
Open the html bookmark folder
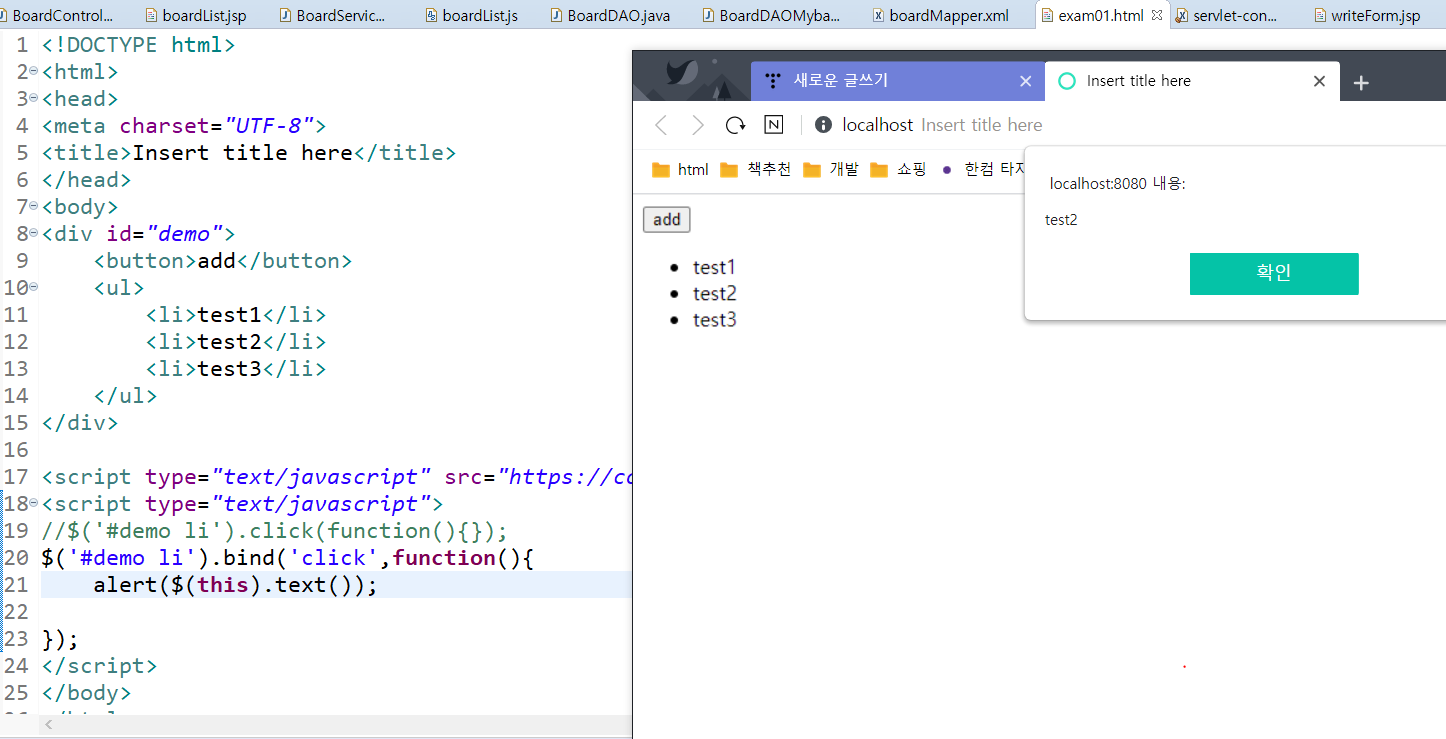tap(680, 170)
